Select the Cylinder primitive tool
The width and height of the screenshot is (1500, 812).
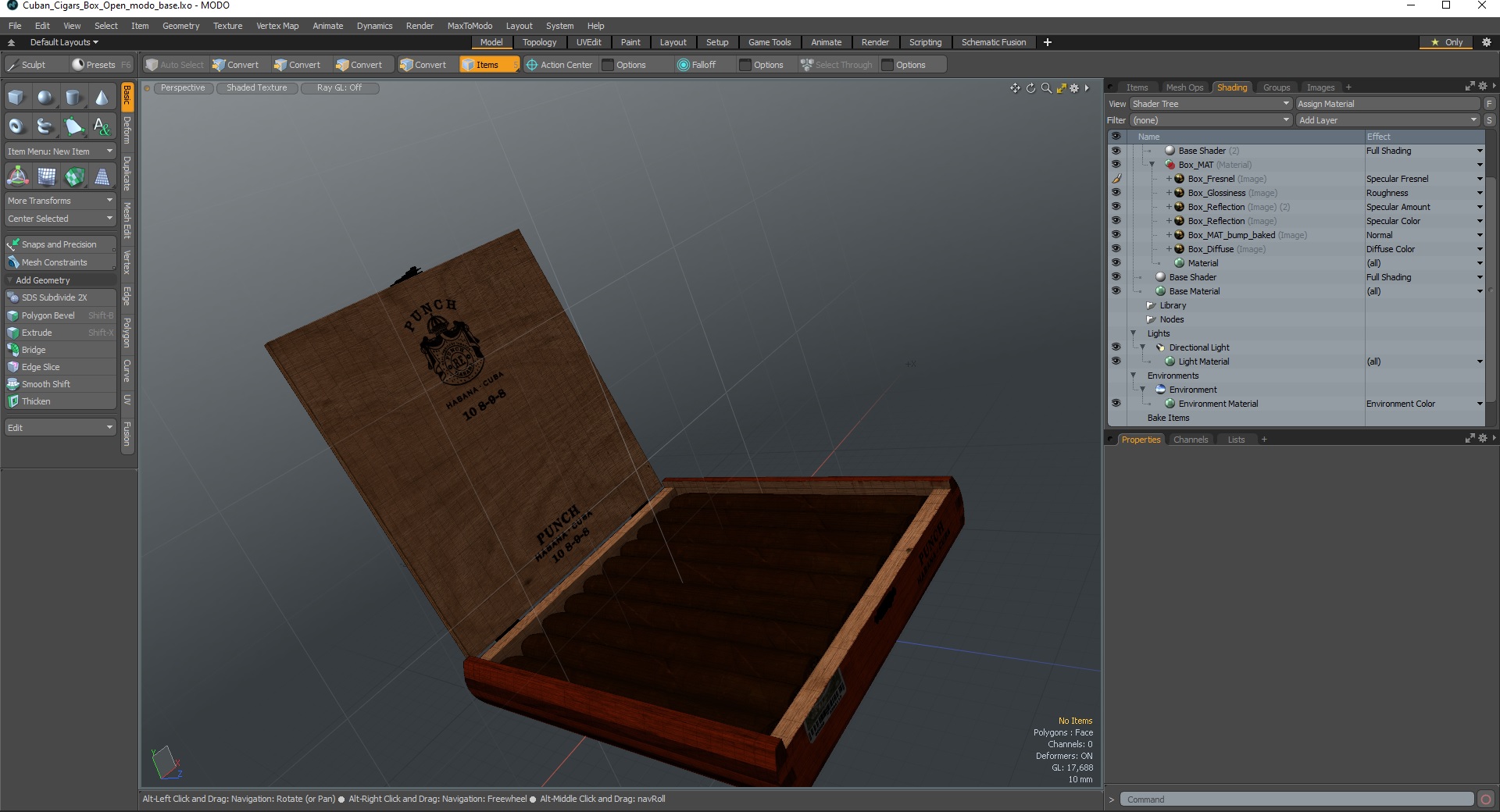73,98
